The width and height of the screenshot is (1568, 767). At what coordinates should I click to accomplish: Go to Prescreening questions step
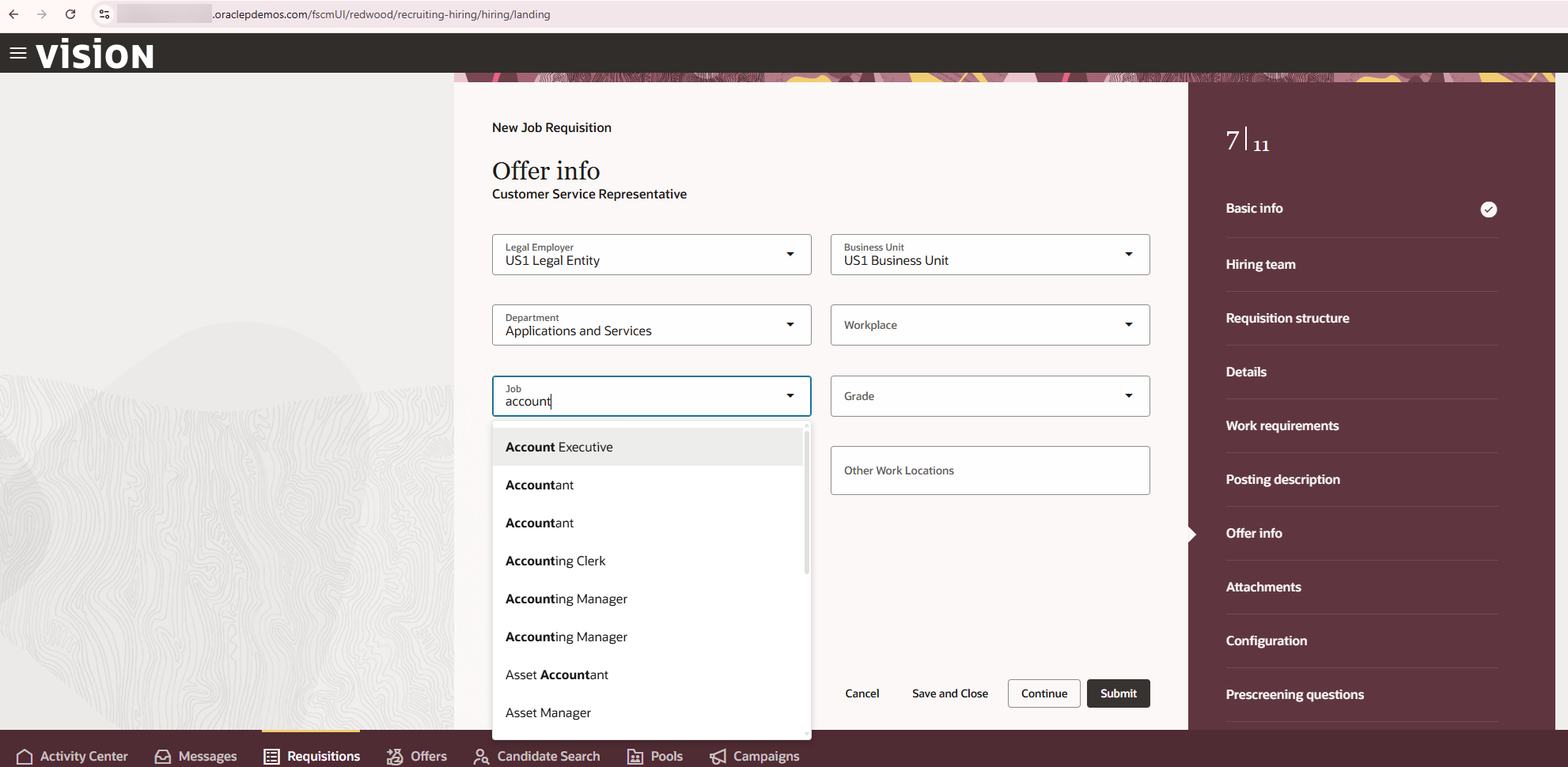pyautogui.click(x=1295, y=694)
